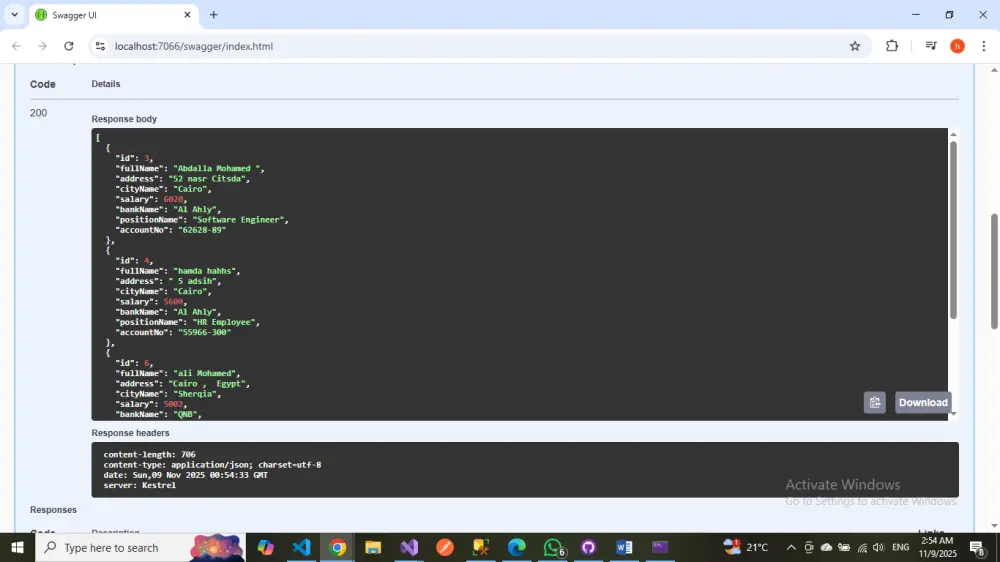Copy the response body to clipboard
Viewport: 1000px width, 562px height.
pos(874,403)
